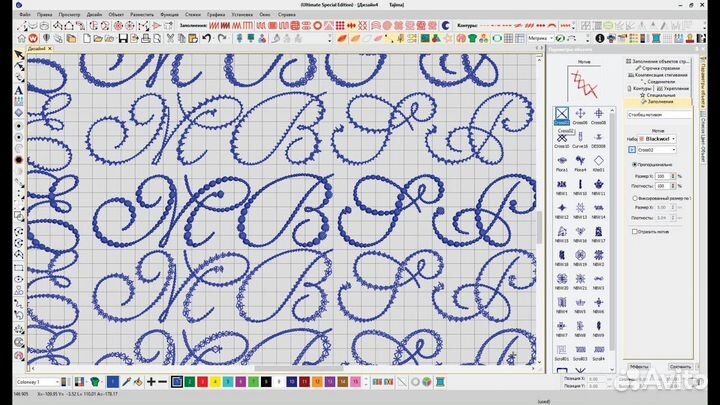Click the Плотность percent stepper arrows

(x=673, y=186)
